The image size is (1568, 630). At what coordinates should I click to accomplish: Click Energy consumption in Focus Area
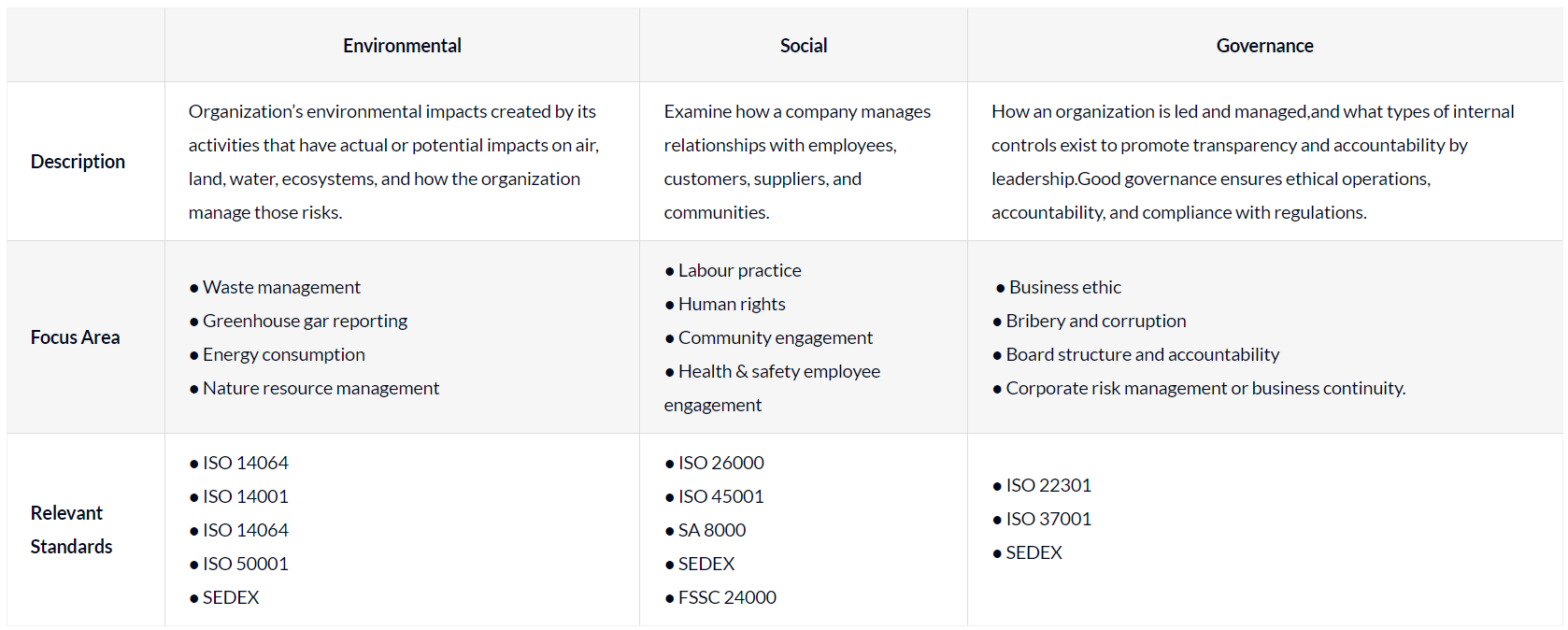click(283, 354)
